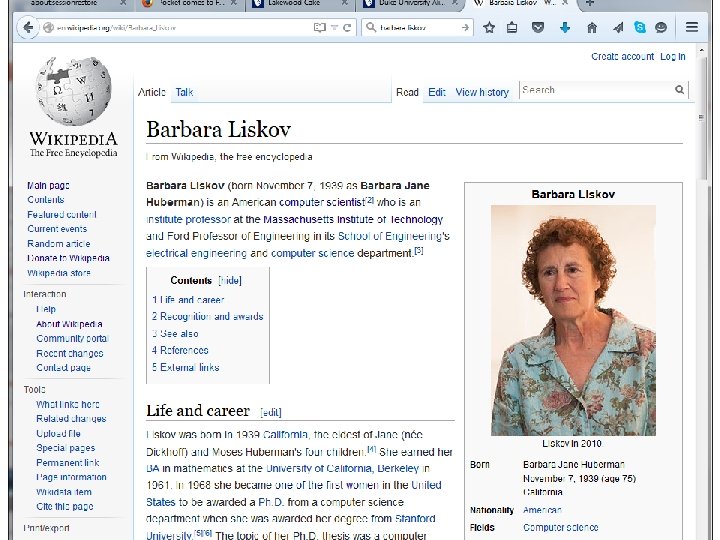This screenshot has height=540, width=720.
Task: Go back with the browser back arrow
Action: [28, 28]
